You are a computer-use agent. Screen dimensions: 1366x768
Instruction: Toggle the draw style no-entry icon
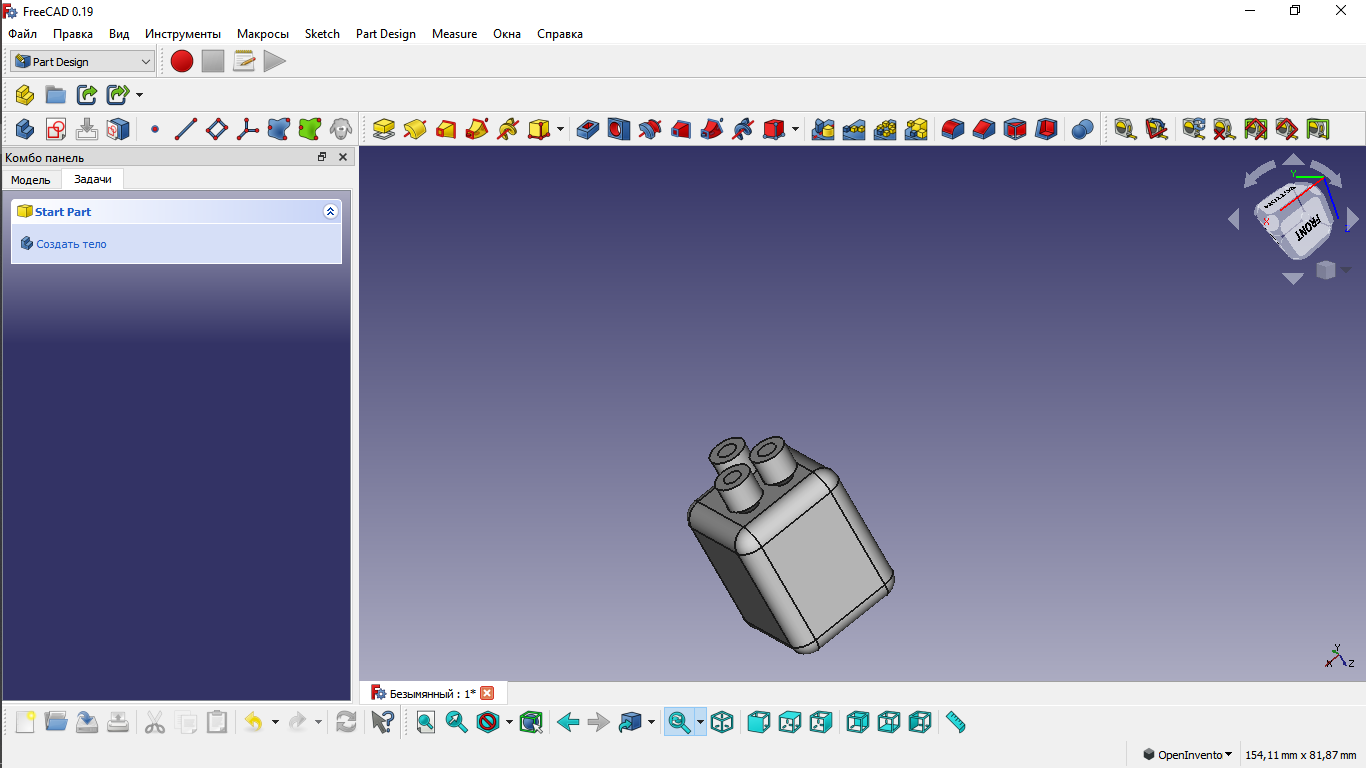(x=488, y=722)
